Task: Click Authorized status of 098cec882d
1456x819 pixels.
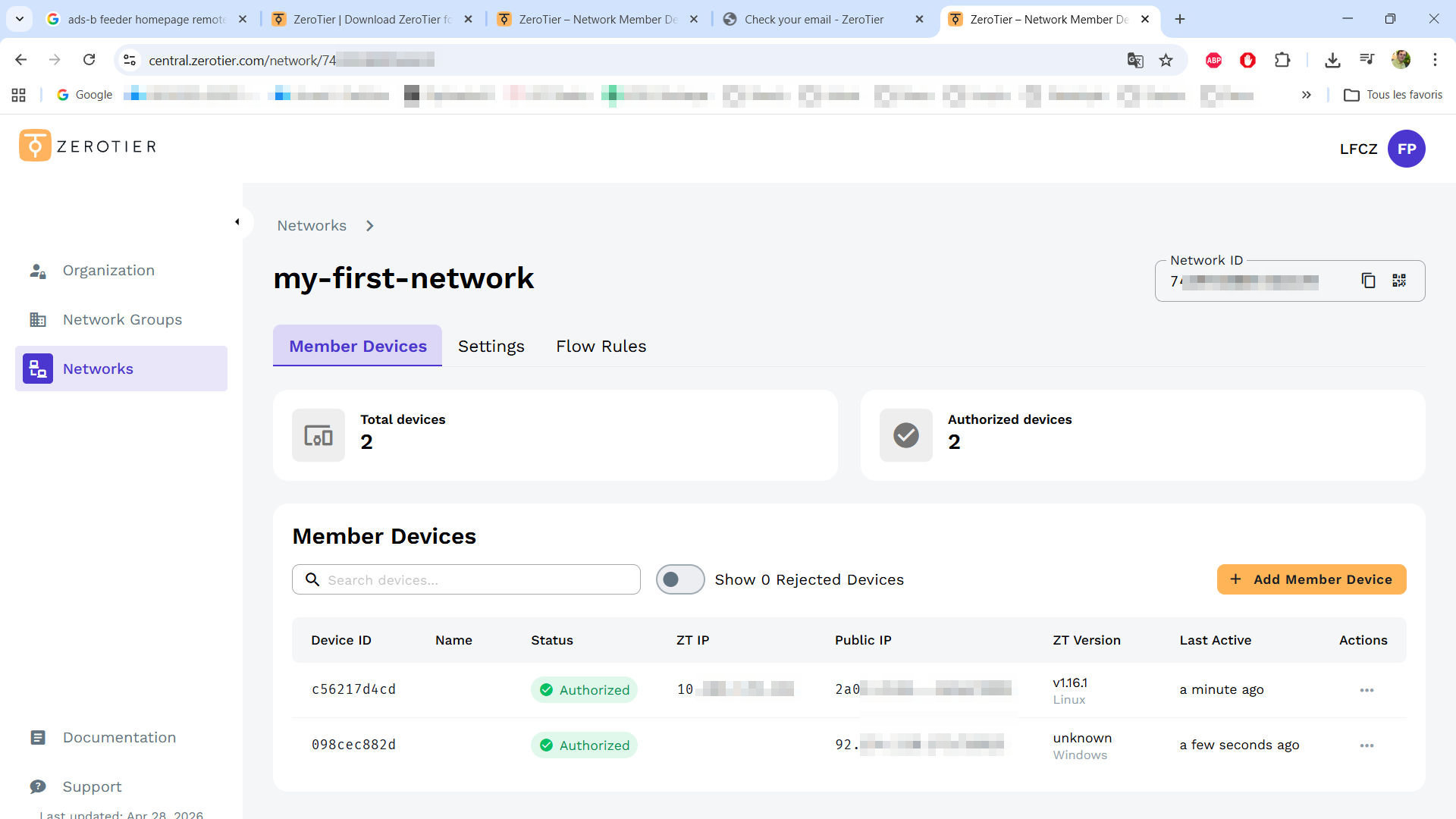Action: pyautogui.click(x=584, y=746)
